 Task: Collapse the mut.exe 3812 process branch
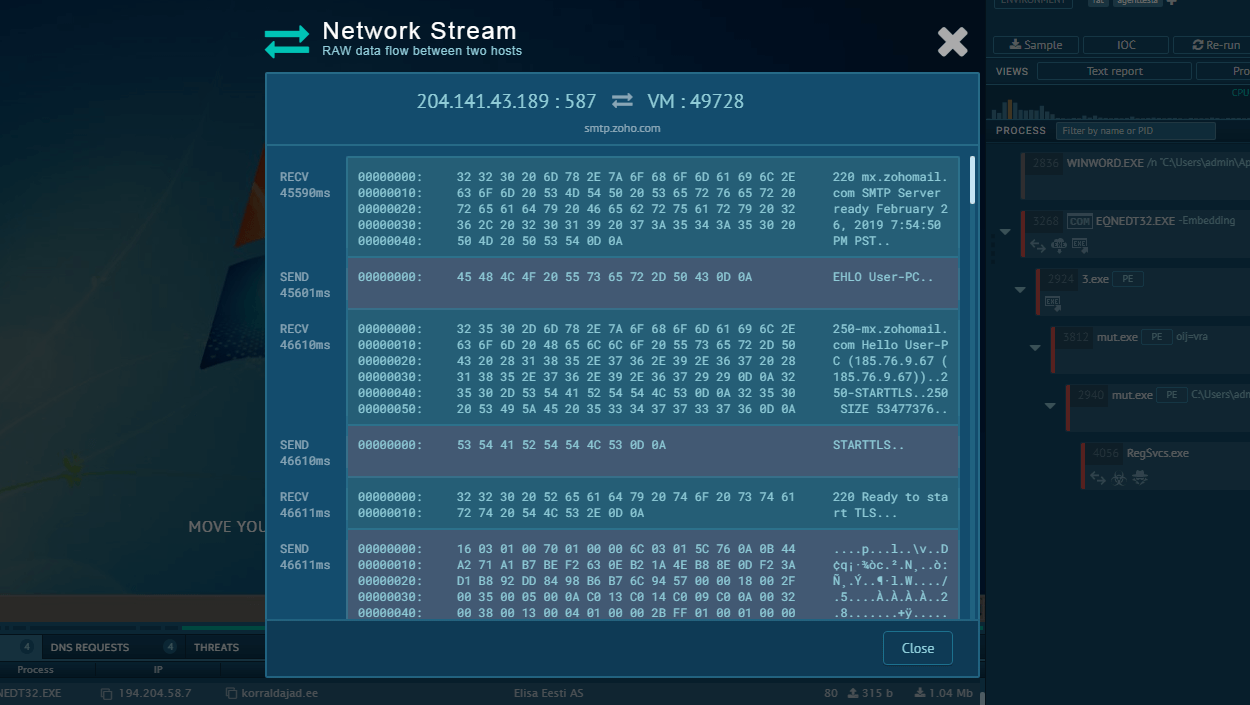(x=1035, y=348)
